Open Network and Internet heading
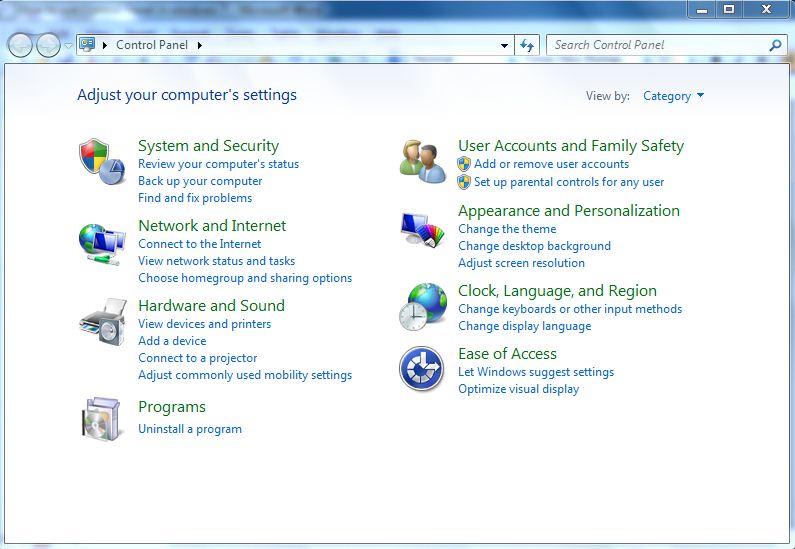This screenshot has height=549, width=795. [x=212, y=226]
